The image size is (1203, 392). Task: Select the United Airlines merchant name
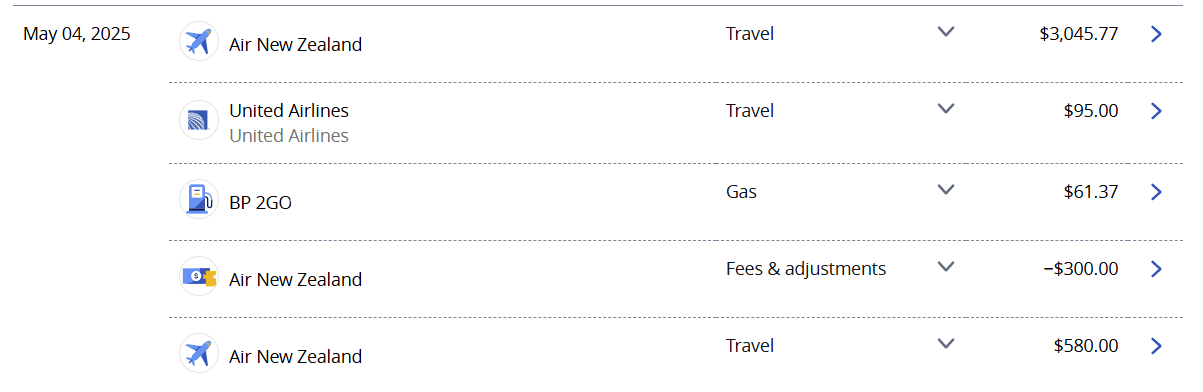click(289, 110)
